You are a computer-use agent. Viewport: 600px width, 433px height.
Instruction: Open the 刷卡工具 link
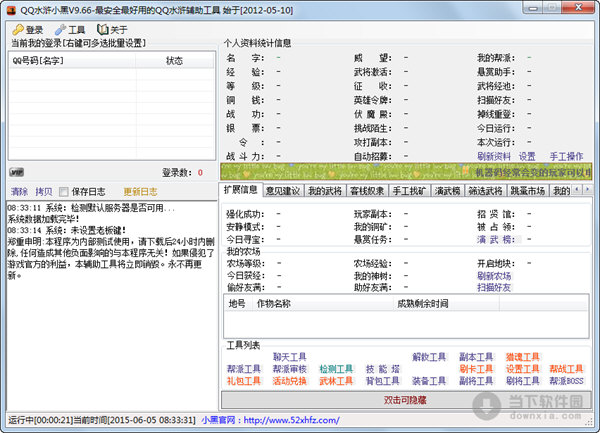click(x=476, y=369)
